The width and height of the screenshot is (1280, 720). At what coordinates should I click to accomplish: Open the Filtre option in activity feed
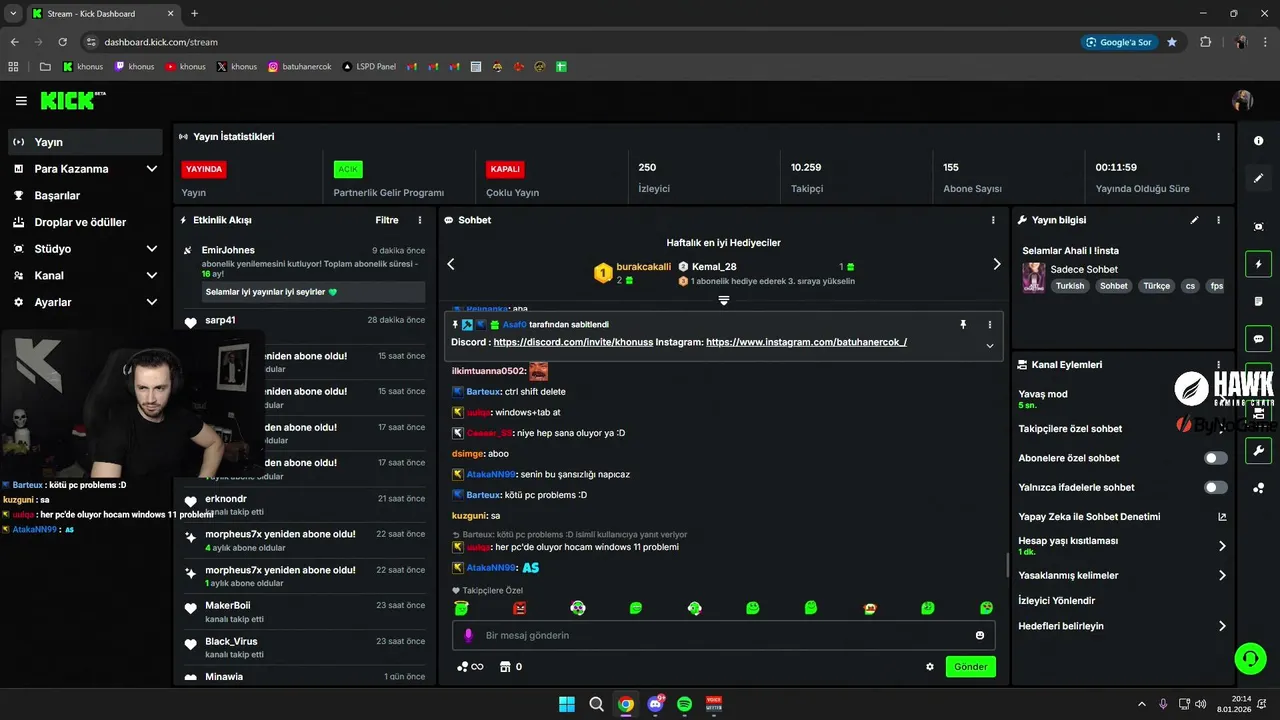(387, 220)
